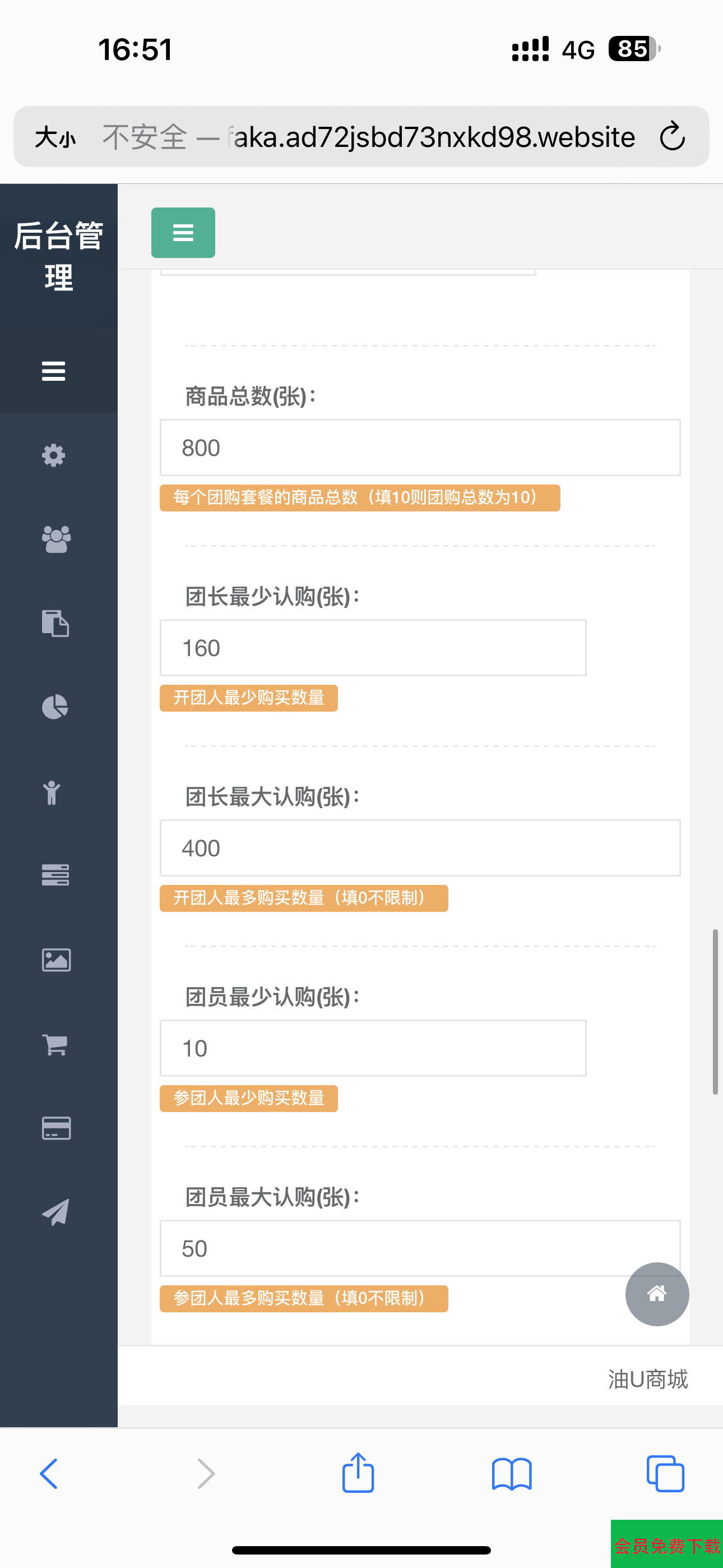Open the Safari tabs overview icon
This screenshot has width=723, height=1568.
665,1474
